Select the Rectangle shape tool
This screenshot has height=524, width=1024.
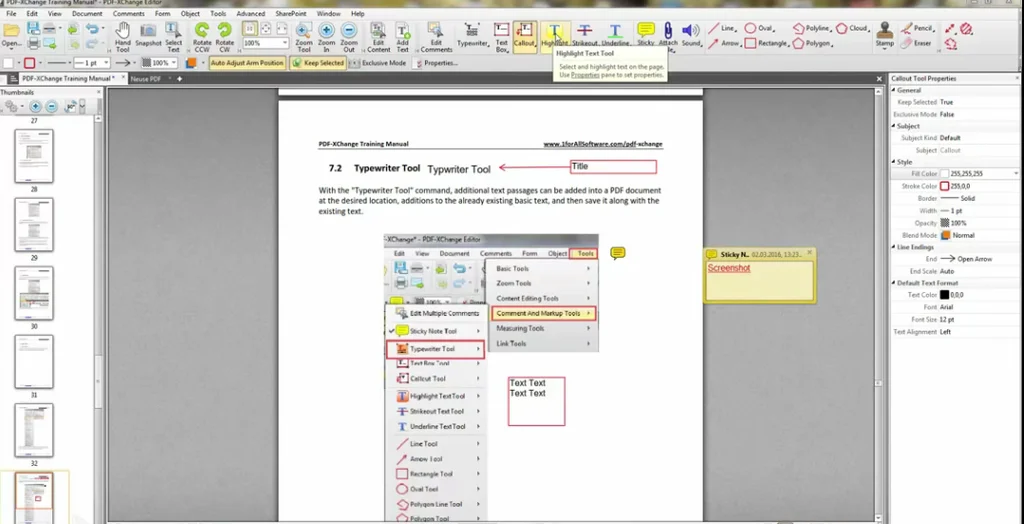(x=767, y=43)
